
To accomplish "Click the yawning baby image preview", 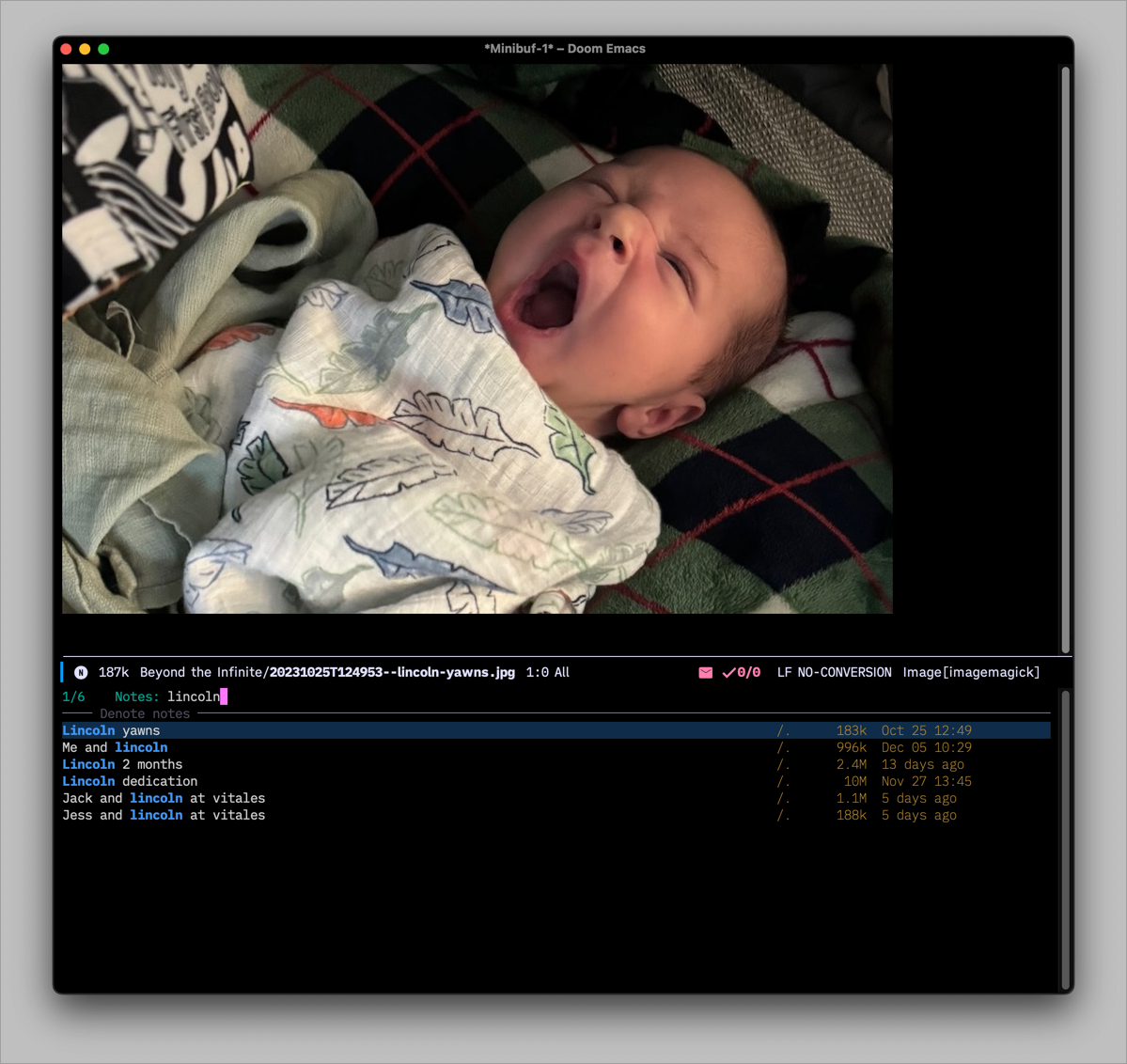I will pyautogui.click(x=477, y=338).
